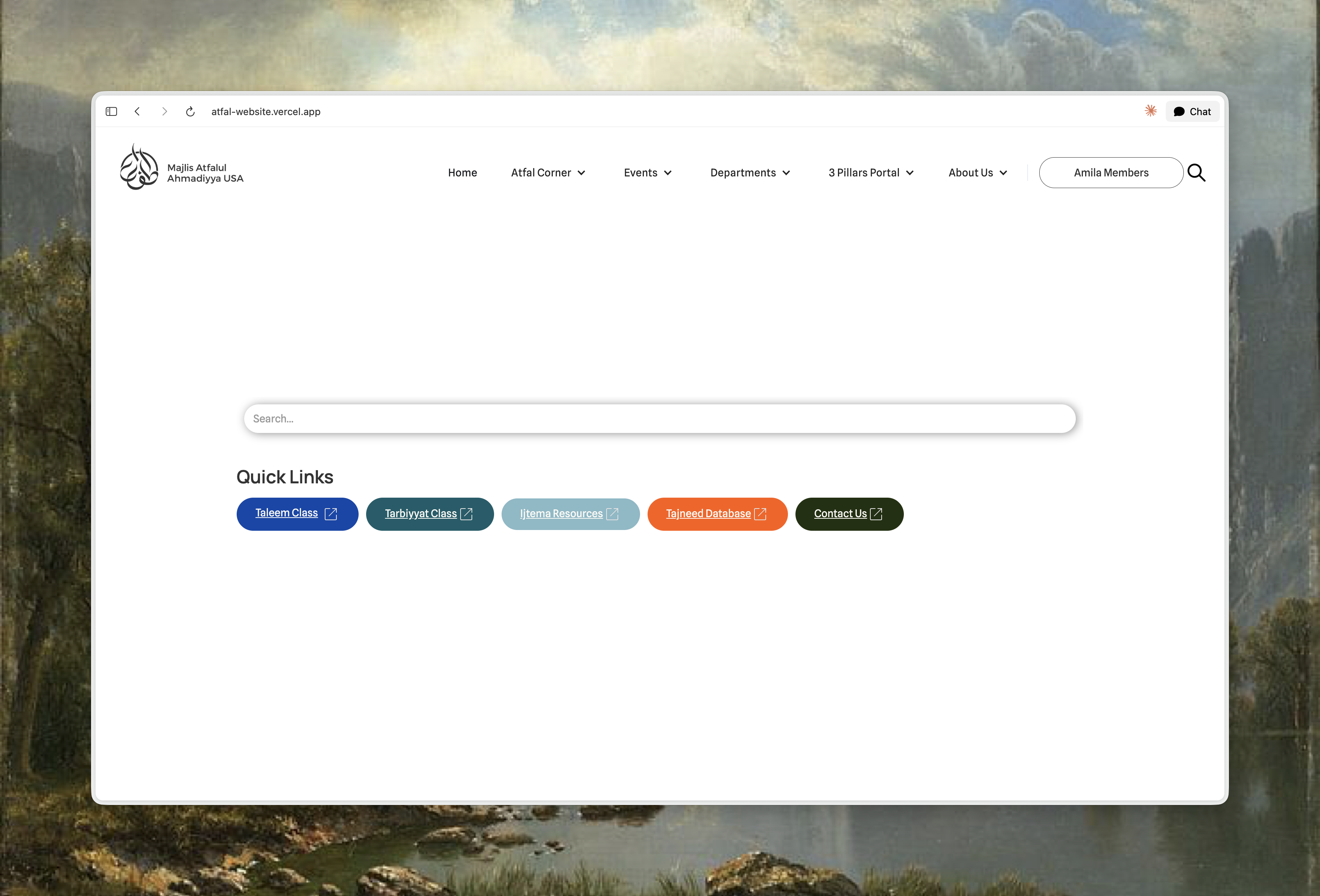Image resolution: width=1320 pixels, height=896 pixels.
Task: Click the external link icon on Taleem Class
Action: 331,514
